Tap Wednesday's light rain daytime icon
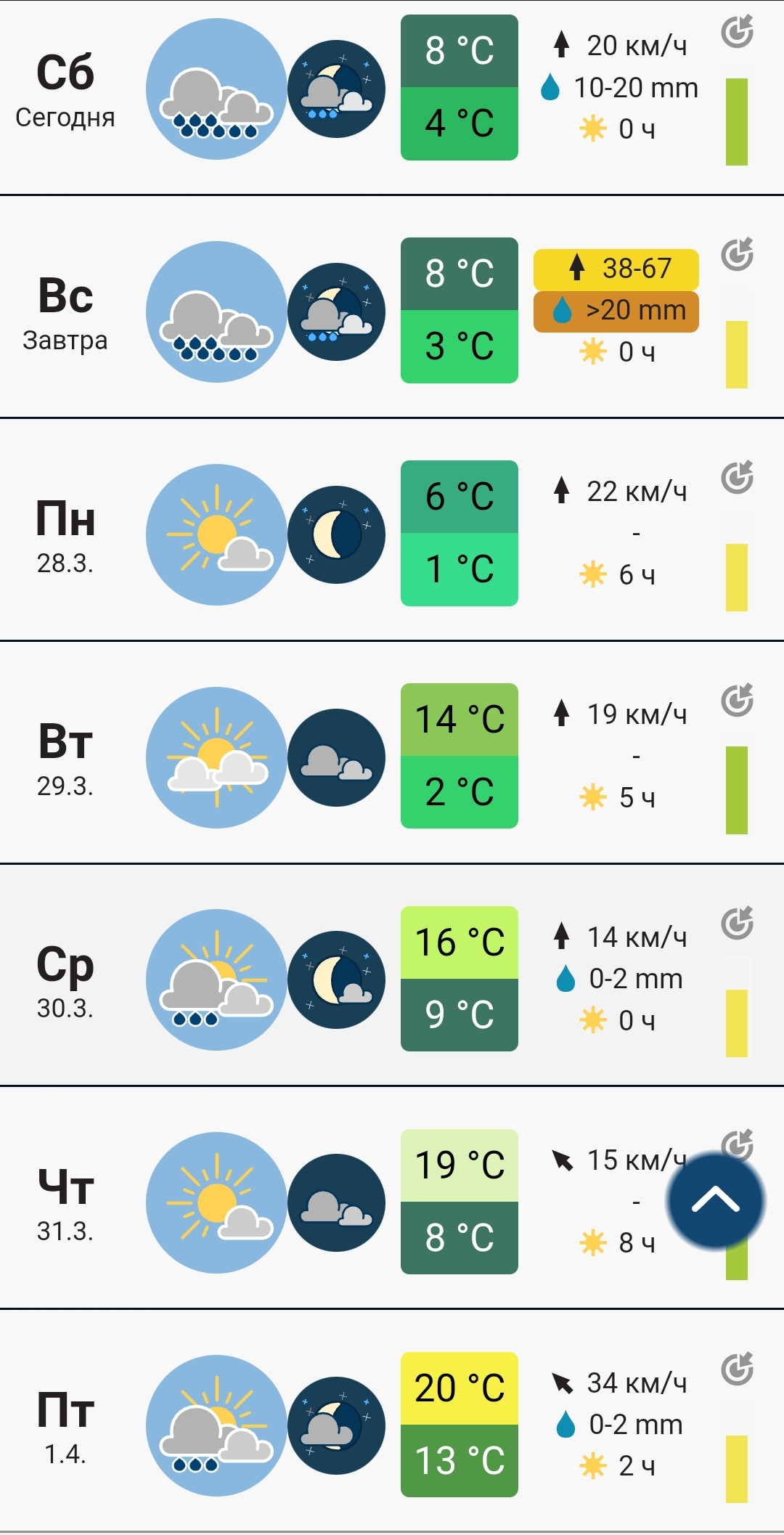 coord(216,980)
